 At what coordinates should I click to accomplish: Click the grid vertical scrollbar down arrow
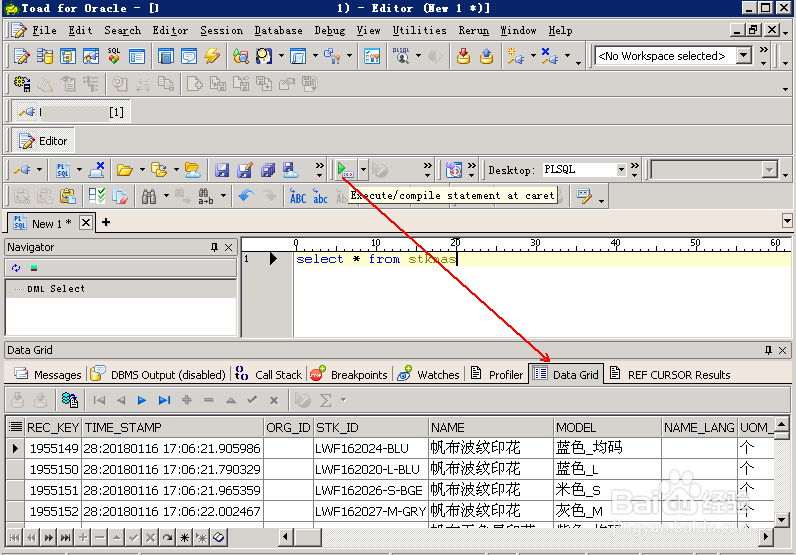pos(781,519)
